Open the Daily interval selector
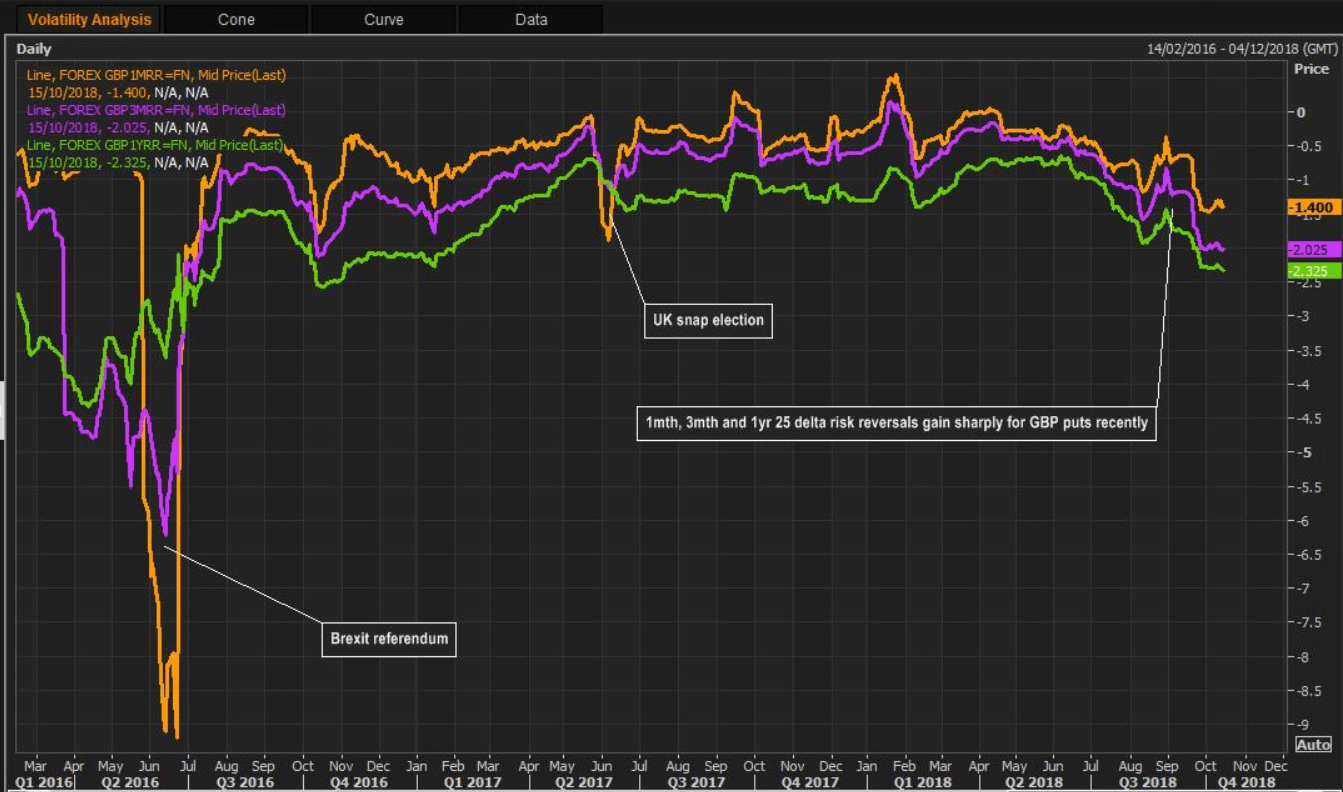This screenshot has width=1343, height=792. pyautogui.click(x=34, y=49)
